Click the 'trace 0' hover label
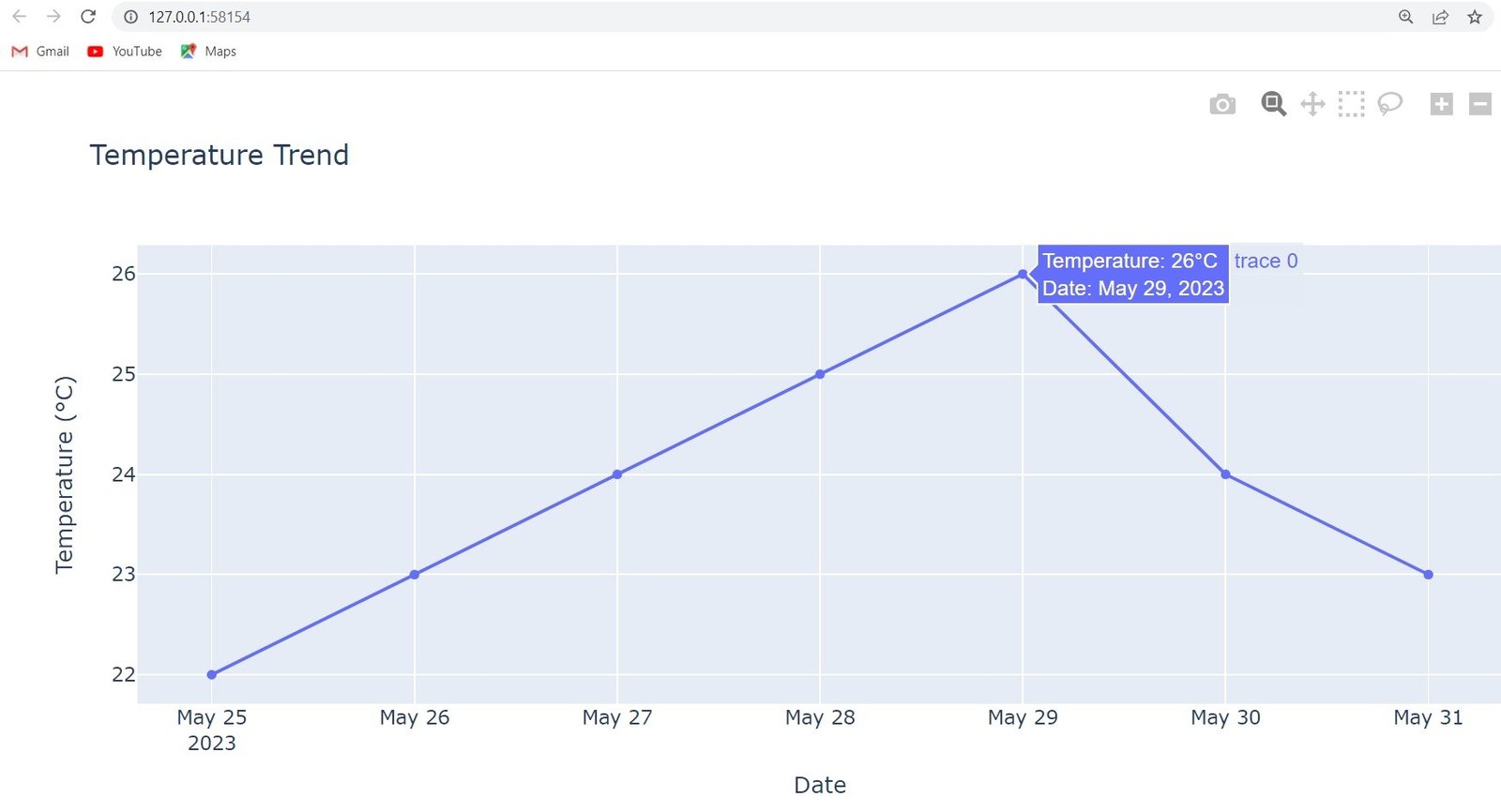 (1266, 261)
